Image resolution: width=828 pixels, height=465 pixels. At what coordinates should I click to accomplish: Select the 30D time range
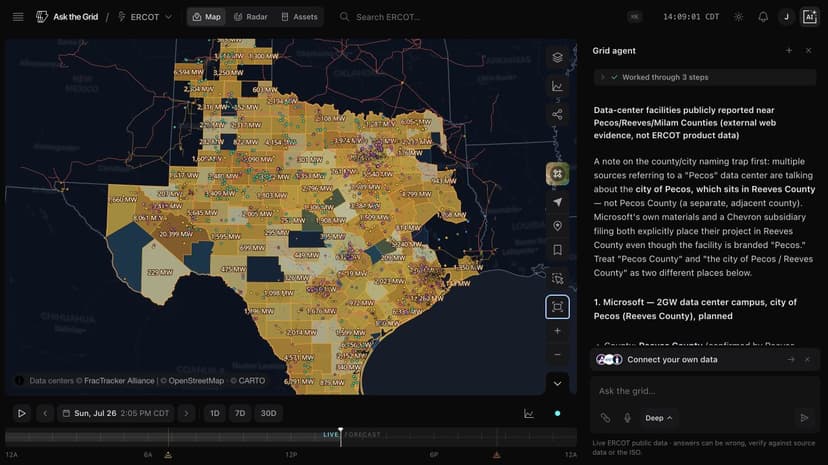pyautogui.click(x=268, y=413)
